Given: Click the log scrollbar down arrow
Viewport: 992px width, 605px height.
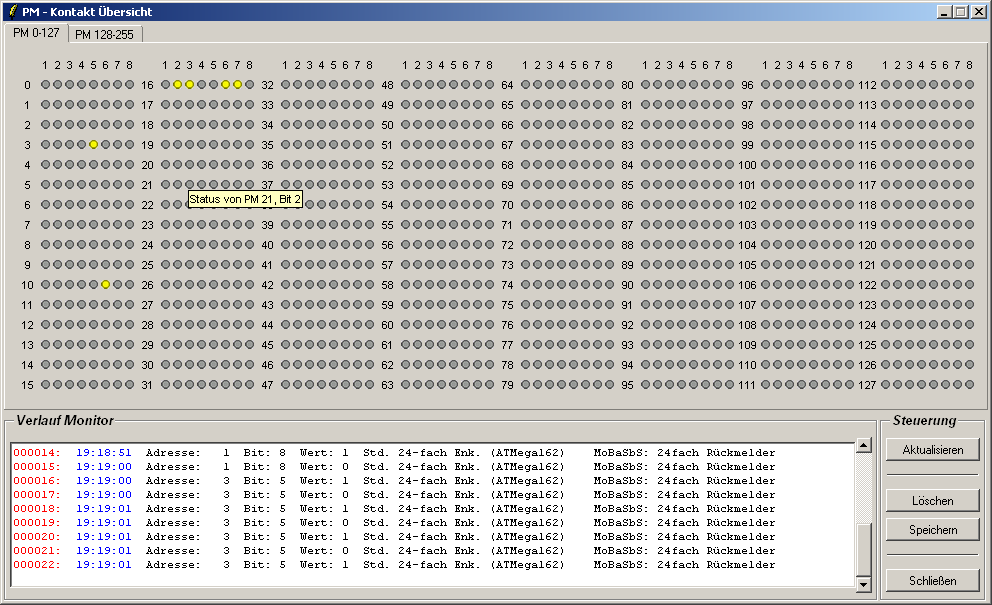Looking at the screenshot, I should tap(863, 584).
